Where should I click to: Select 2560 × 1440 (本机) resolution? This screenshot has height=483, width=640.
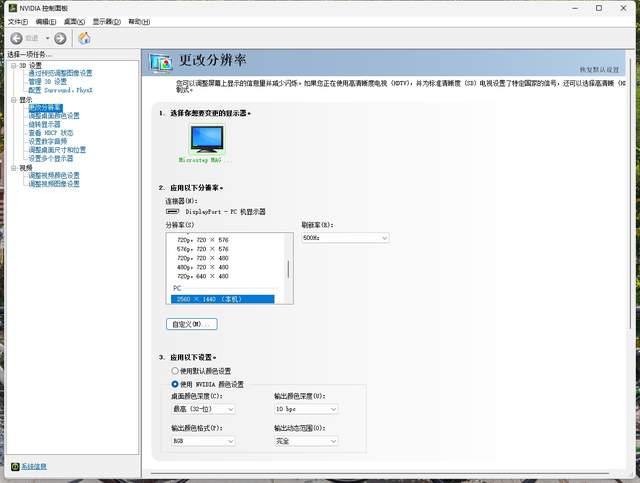[x=222, y=299]
